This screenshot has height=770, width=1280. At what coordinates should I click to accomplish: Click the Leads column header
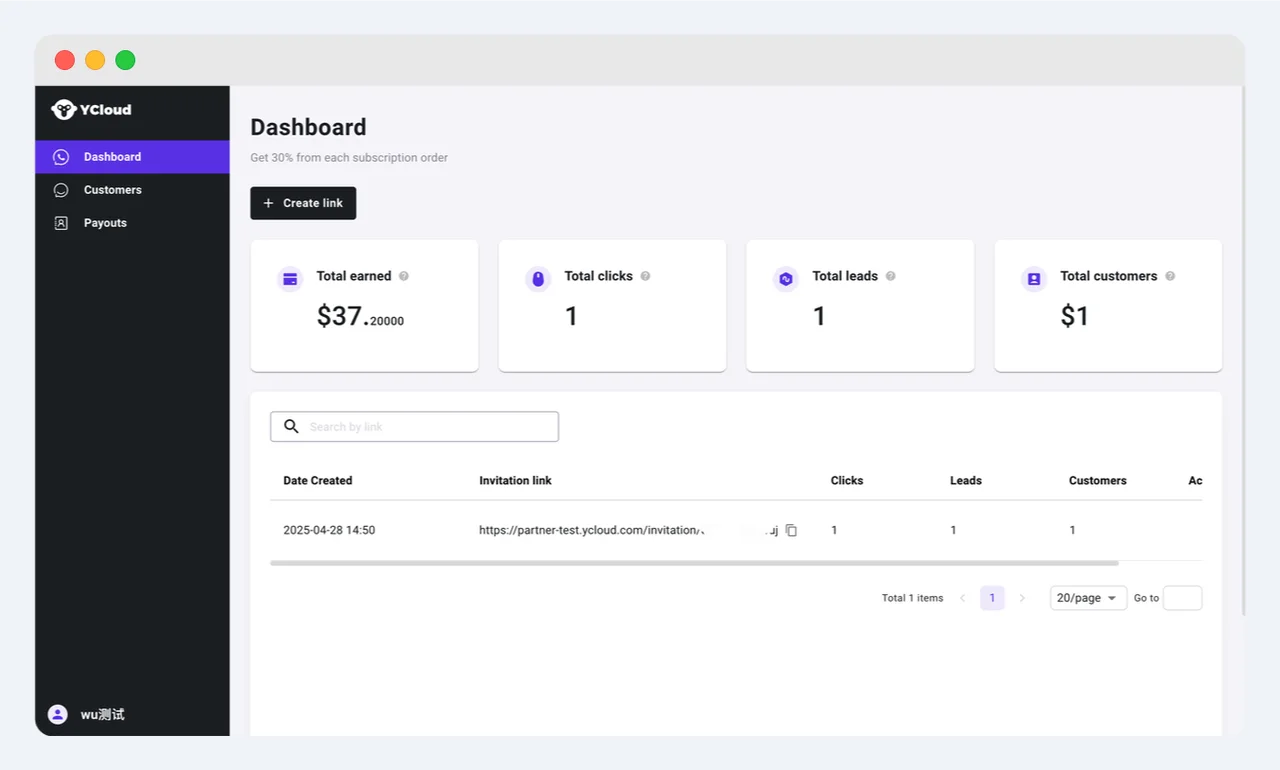pyautogui.click(x=966, y=481)
